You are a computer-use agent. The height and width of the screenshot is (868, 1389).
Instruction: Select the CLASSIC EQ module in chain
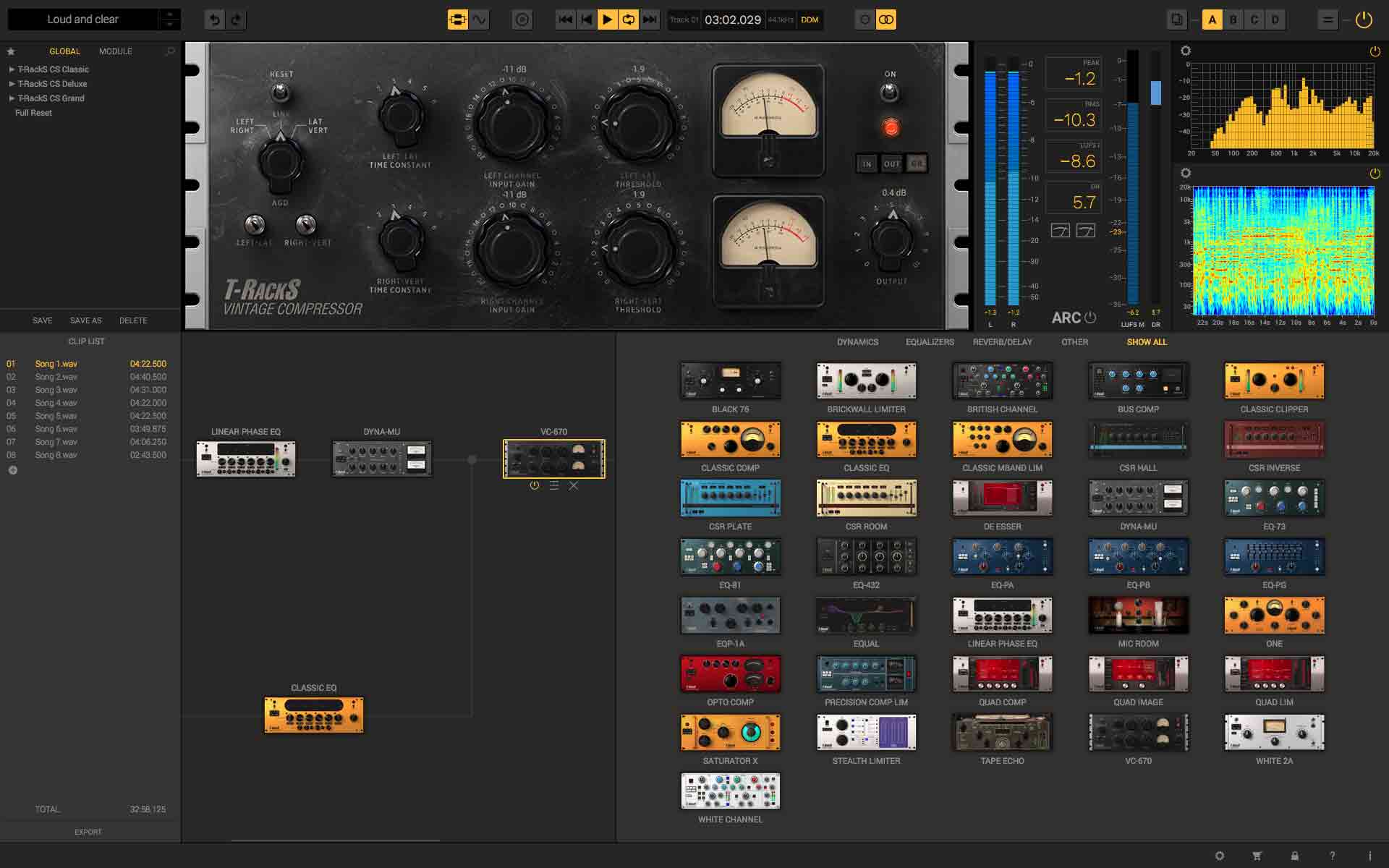[x=314, y=715]
